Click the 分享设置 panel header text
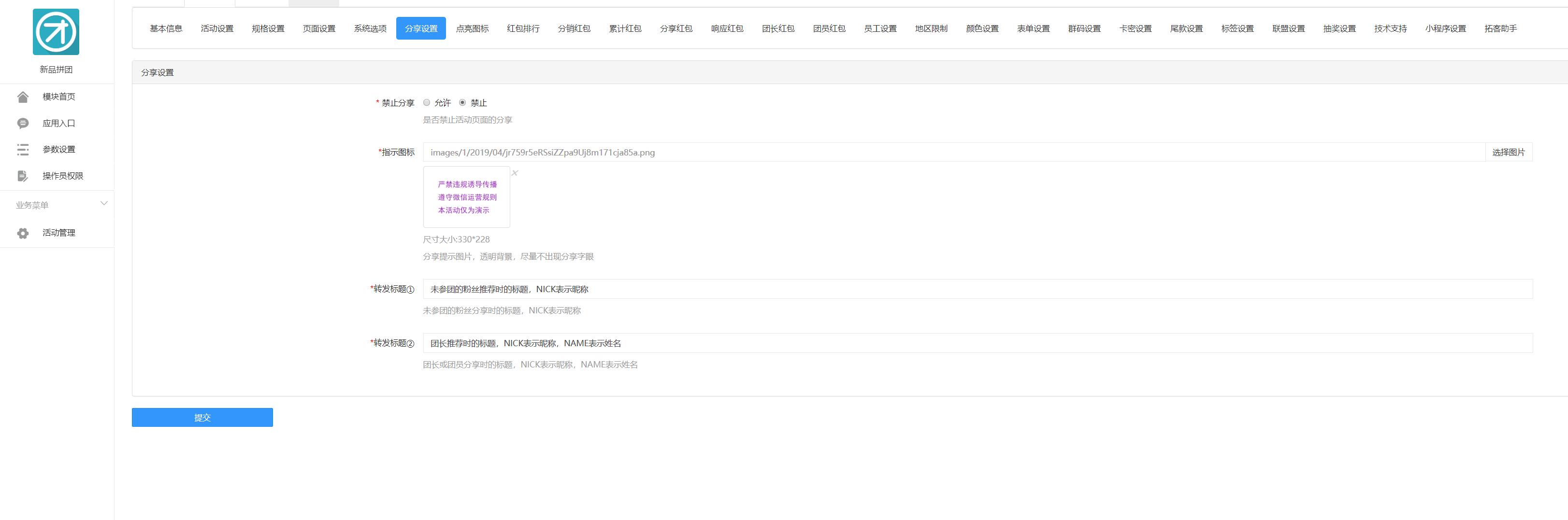 (x=158, y=72)
